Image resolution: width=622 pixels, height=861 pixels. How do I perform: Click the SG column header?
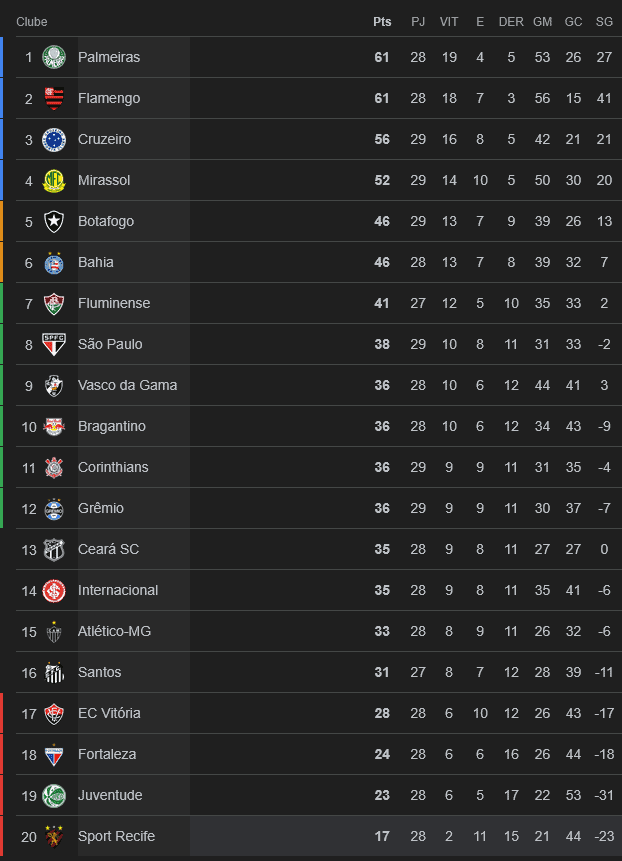pos(604,22)
